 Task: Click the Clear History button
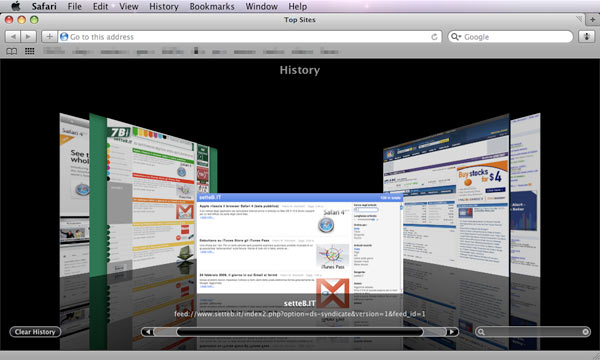pos(35,332)
